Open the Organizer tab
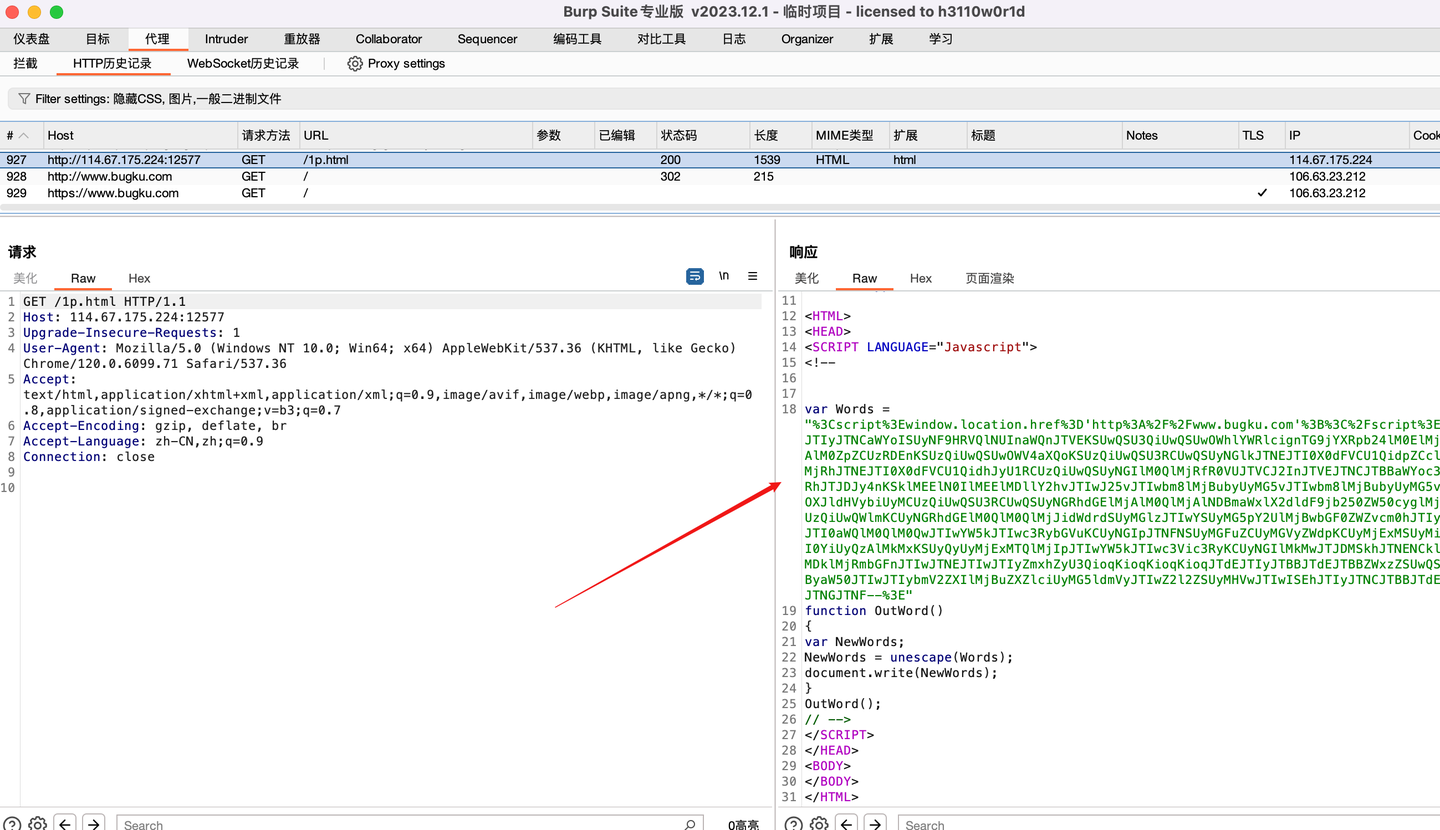This screenshot has width=1440, height=830. (807, 39)
